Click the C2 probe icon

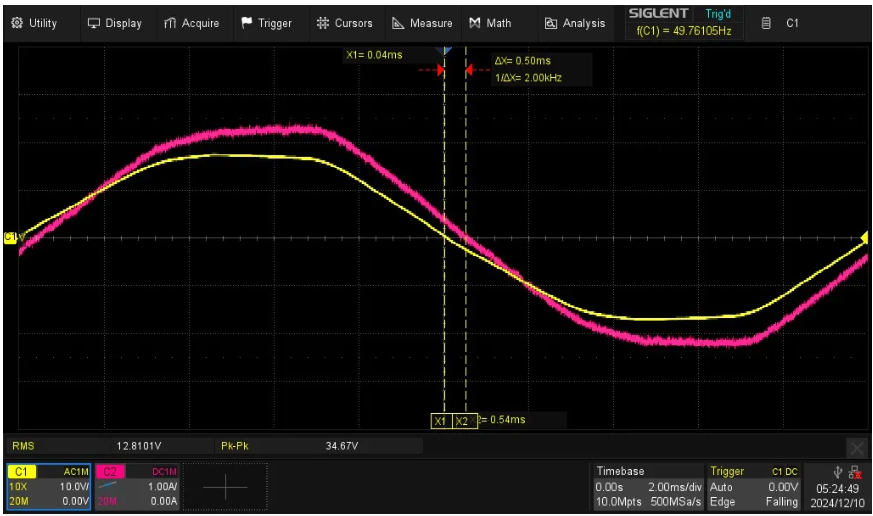click(x=107, y=486)
